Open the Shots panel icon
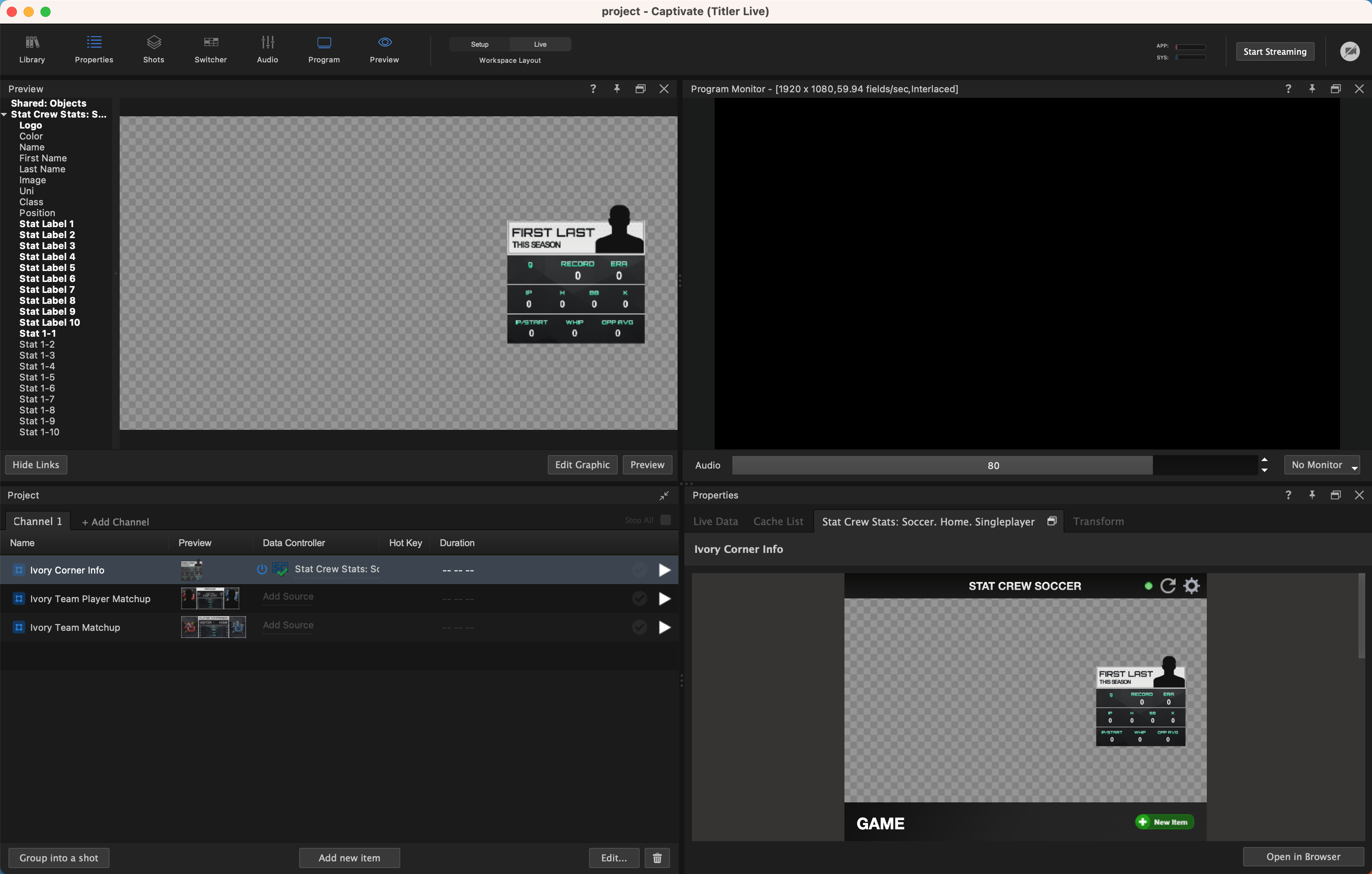The image size is (1372, 874). (154, 50)
